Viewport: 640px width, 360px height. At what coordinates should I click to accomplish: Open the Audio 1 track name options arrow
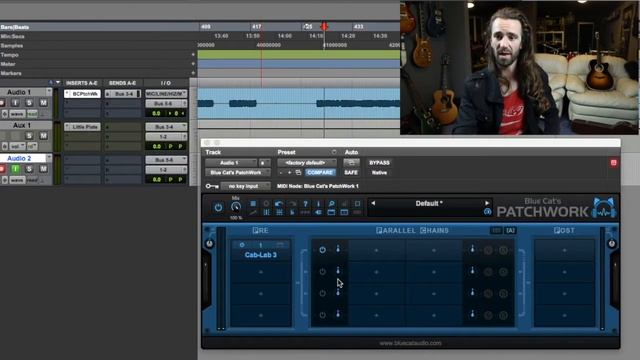(49, 92)
